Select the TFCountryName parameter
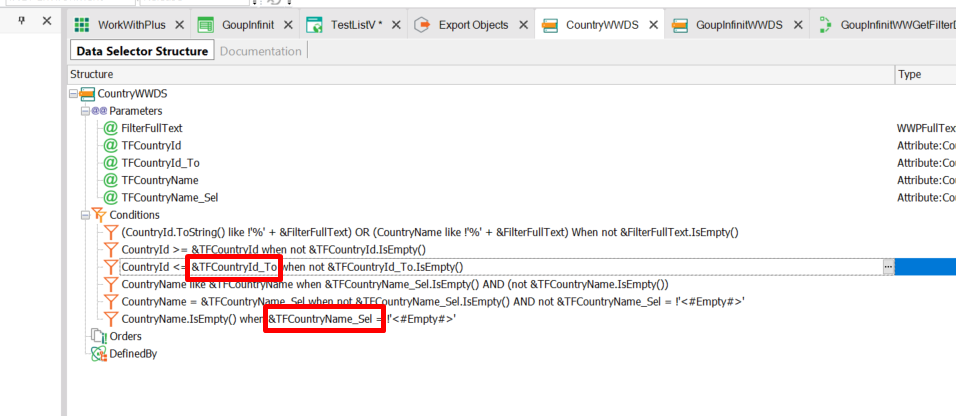 [x=160, y=181]
